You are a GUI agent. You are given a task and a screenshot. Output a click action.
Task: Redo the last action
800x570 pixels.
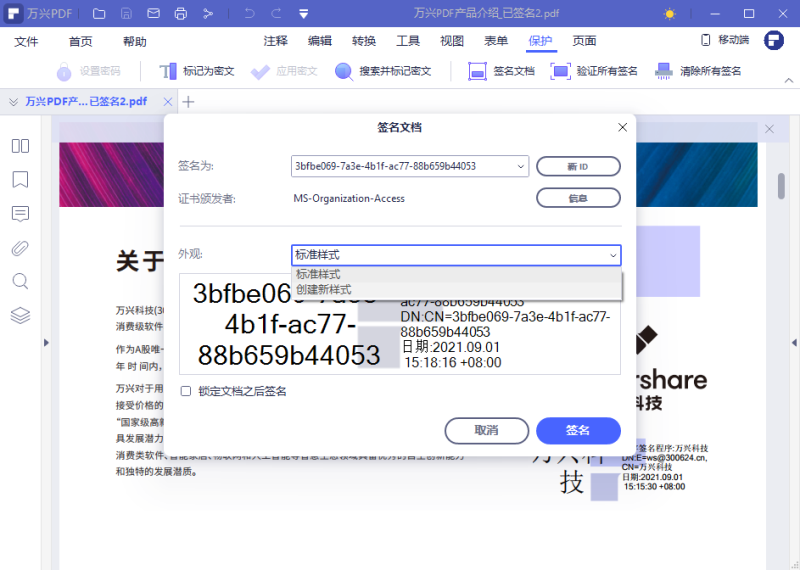tap(276, 14)
